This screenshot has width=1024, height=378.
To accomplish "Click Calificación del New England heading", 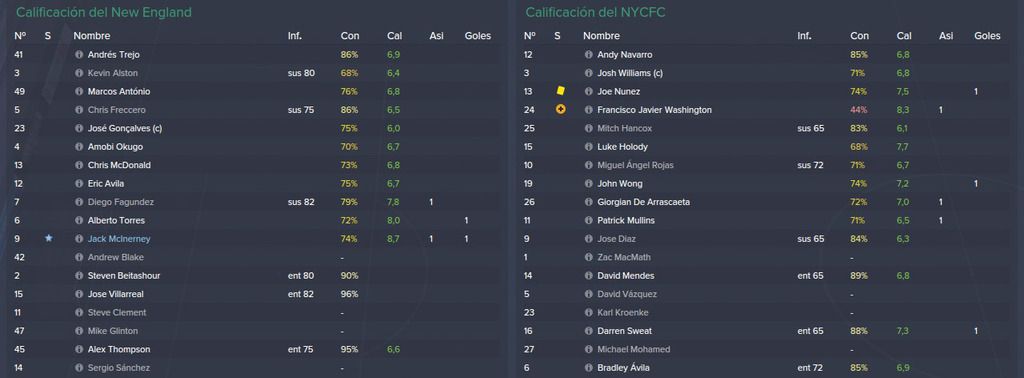I will tap(104, 12).
